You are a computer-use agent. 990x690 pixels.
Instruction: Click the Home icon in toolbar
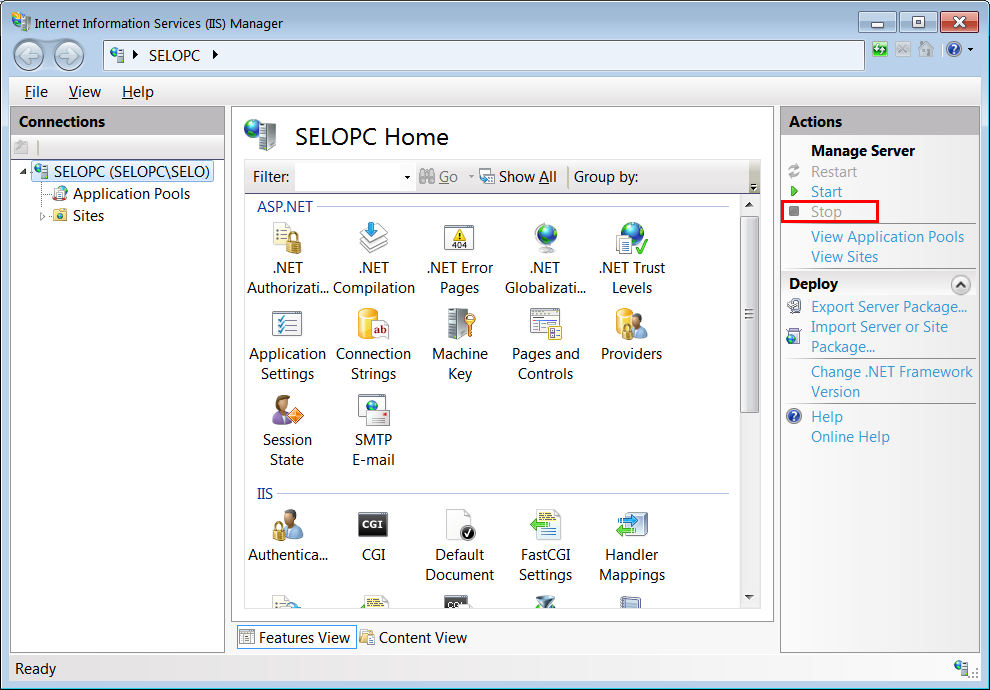(x=926, y=49)
